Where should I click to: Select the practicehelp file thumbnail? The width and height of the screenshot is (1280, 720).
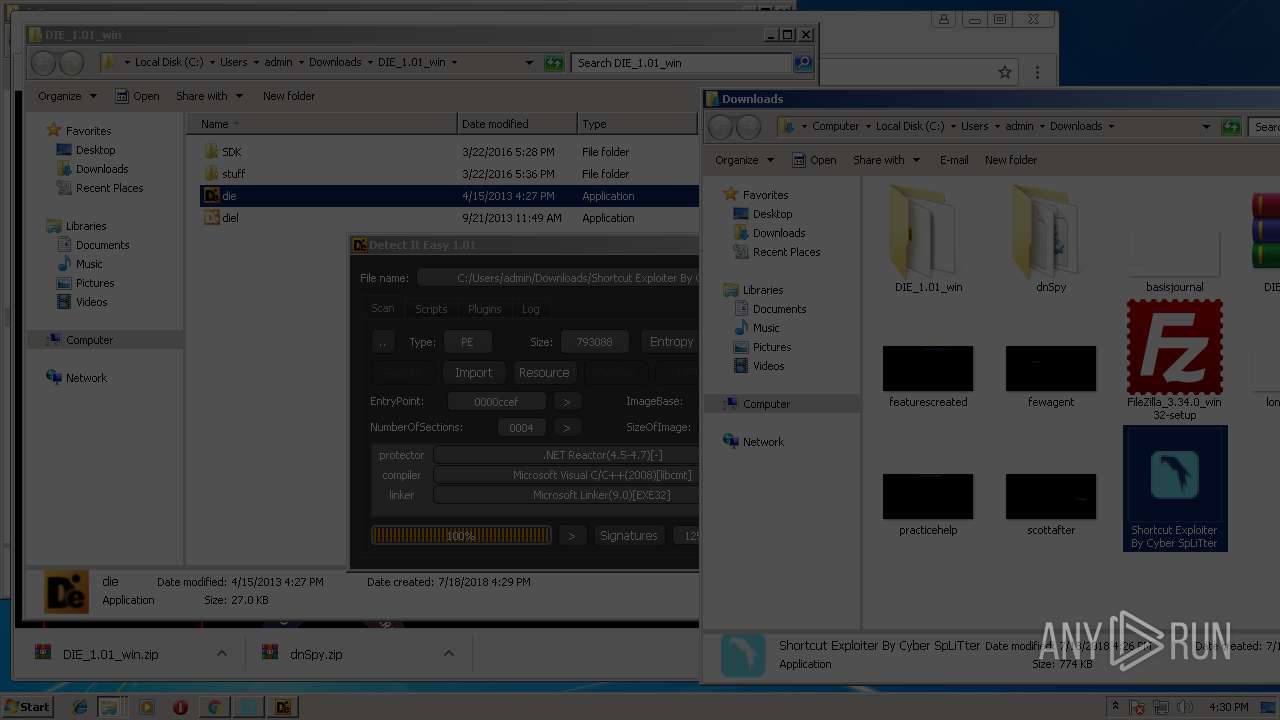click(x=928, y=496)
